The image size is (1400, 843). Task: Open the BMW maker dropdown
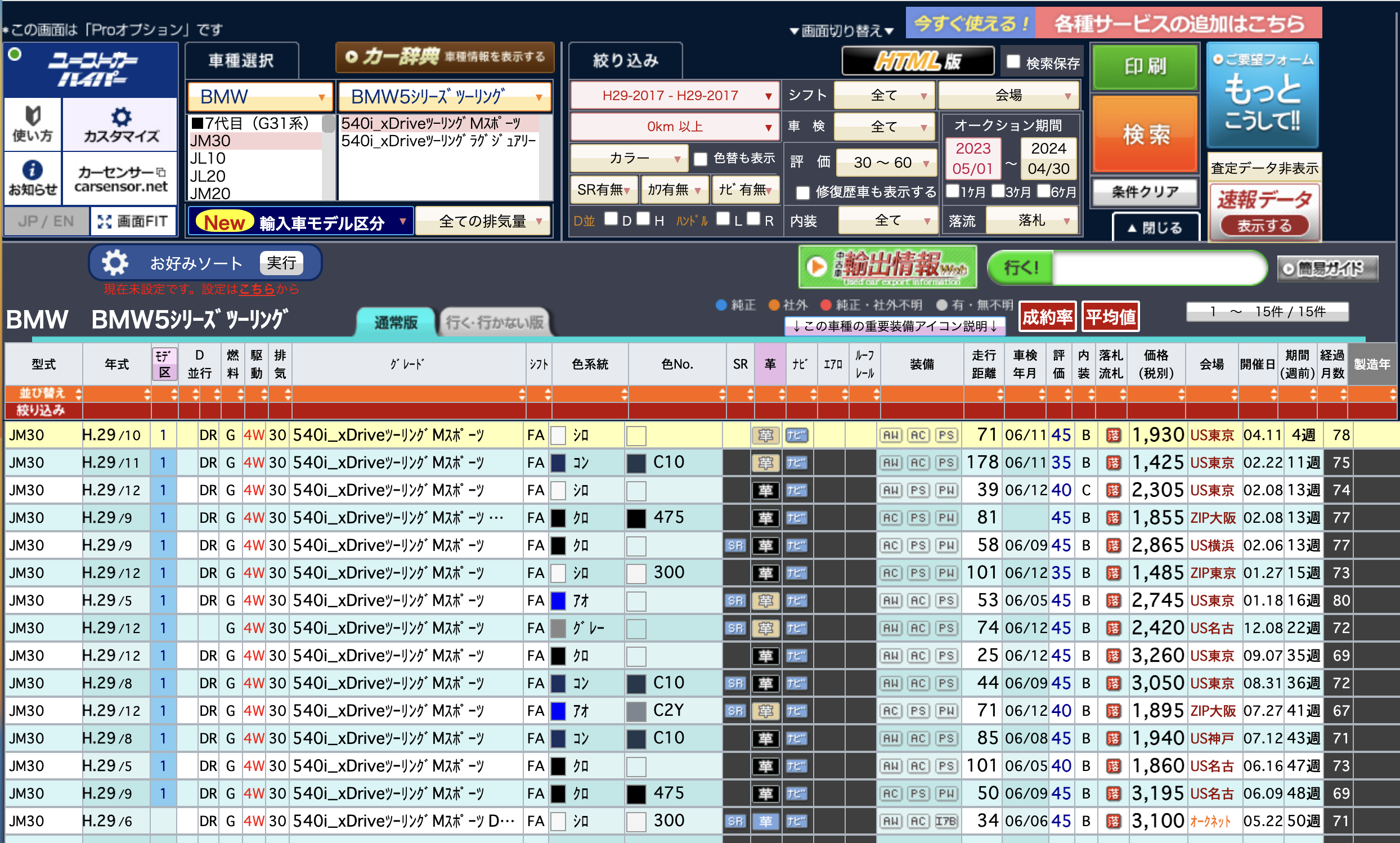[260, 97]
